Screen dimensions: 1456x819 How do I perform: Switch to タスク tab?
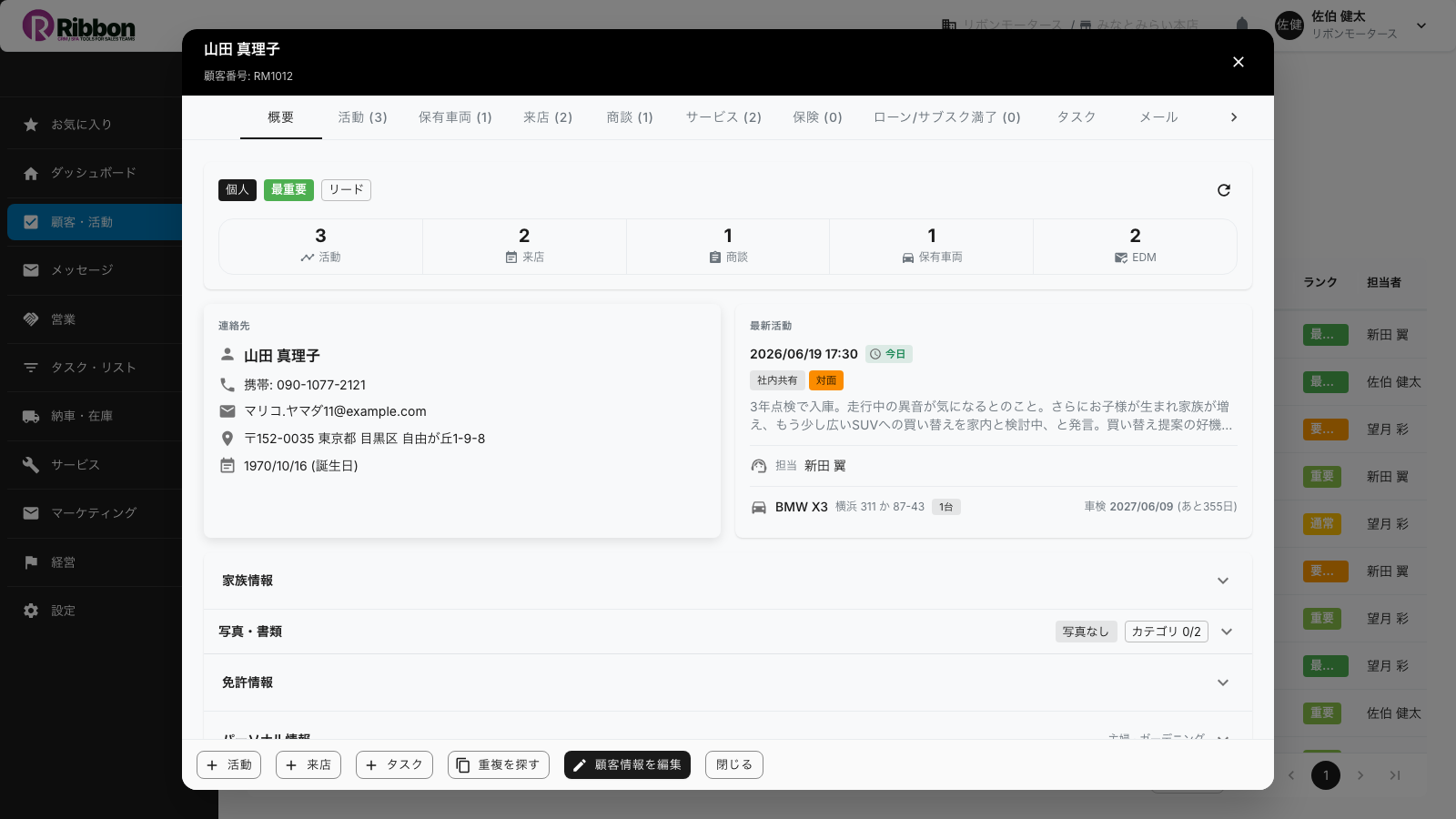tap(1077, 117)
